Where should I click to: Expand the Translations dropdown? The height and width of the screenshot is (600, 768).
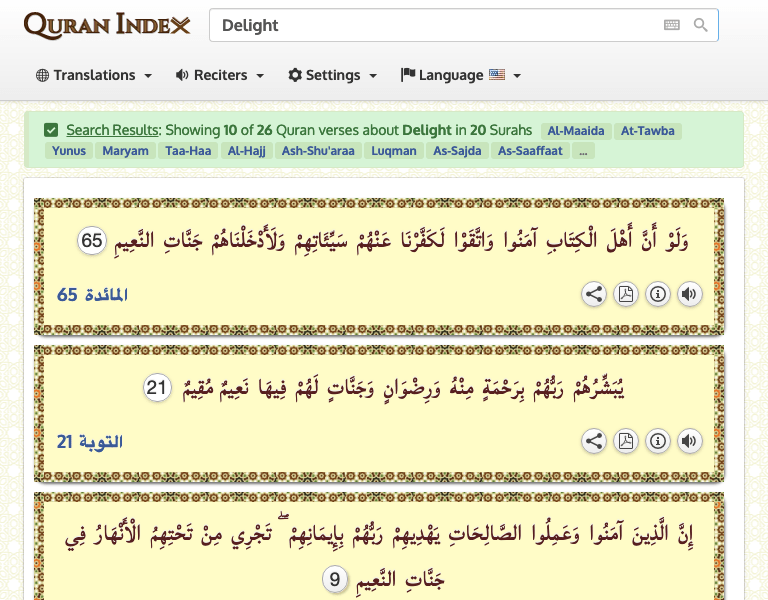(x=94, y=75)
